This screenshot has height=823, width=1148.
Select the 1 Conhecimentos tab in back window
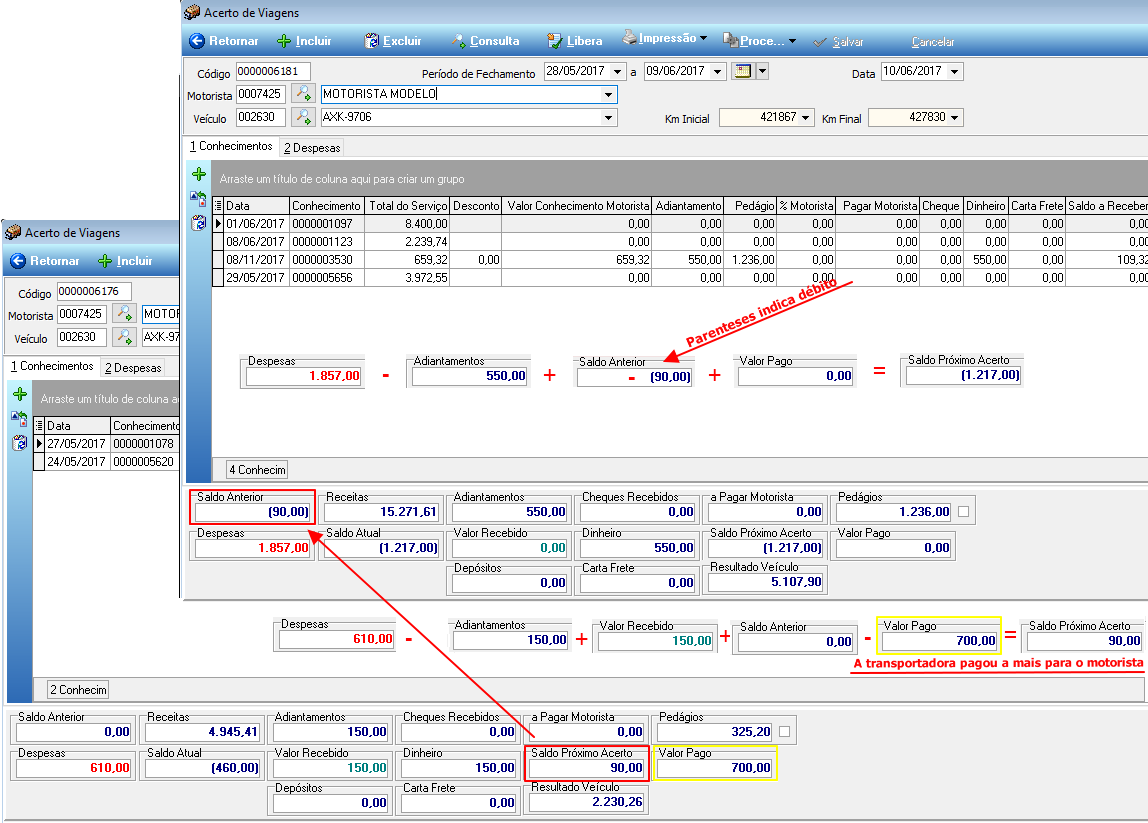pyautogui.click(x=52, y=366)
